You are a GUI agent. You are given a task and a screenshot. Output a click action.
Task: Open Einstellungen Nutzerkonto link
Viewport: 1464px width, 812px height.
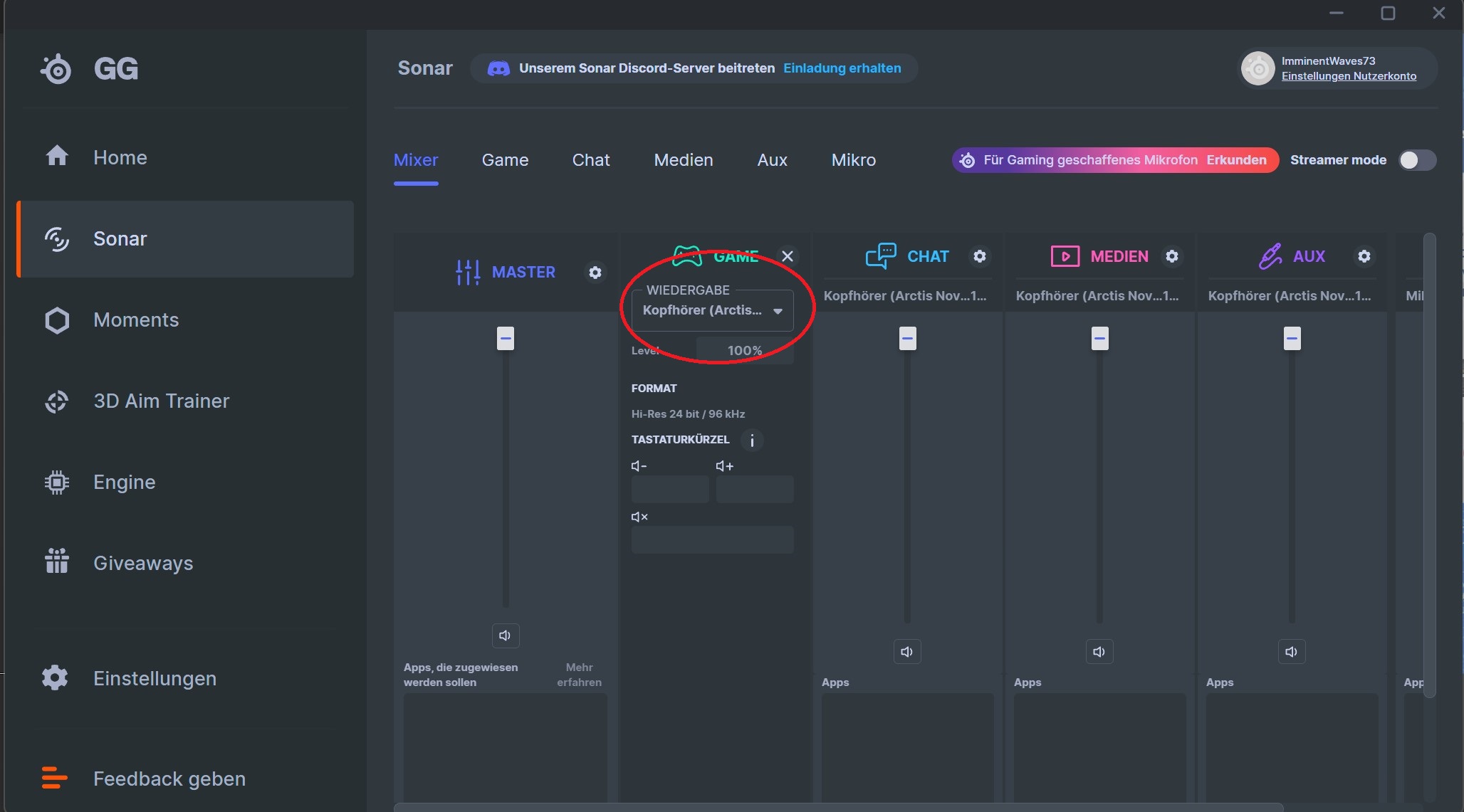tap(1349, 75)
